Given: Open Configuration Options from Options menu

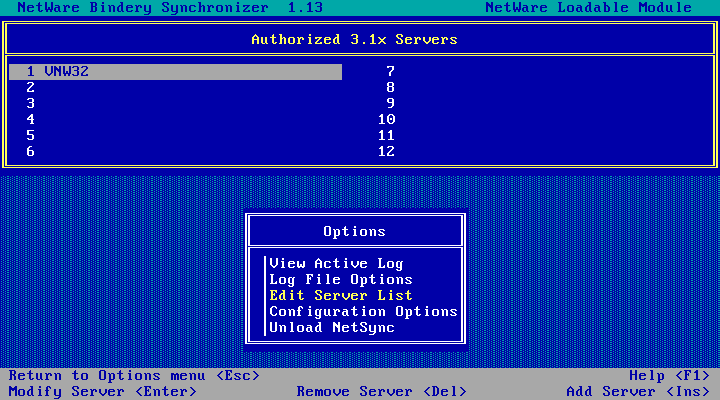Looking at the screenshot, I should click(363, 312).
